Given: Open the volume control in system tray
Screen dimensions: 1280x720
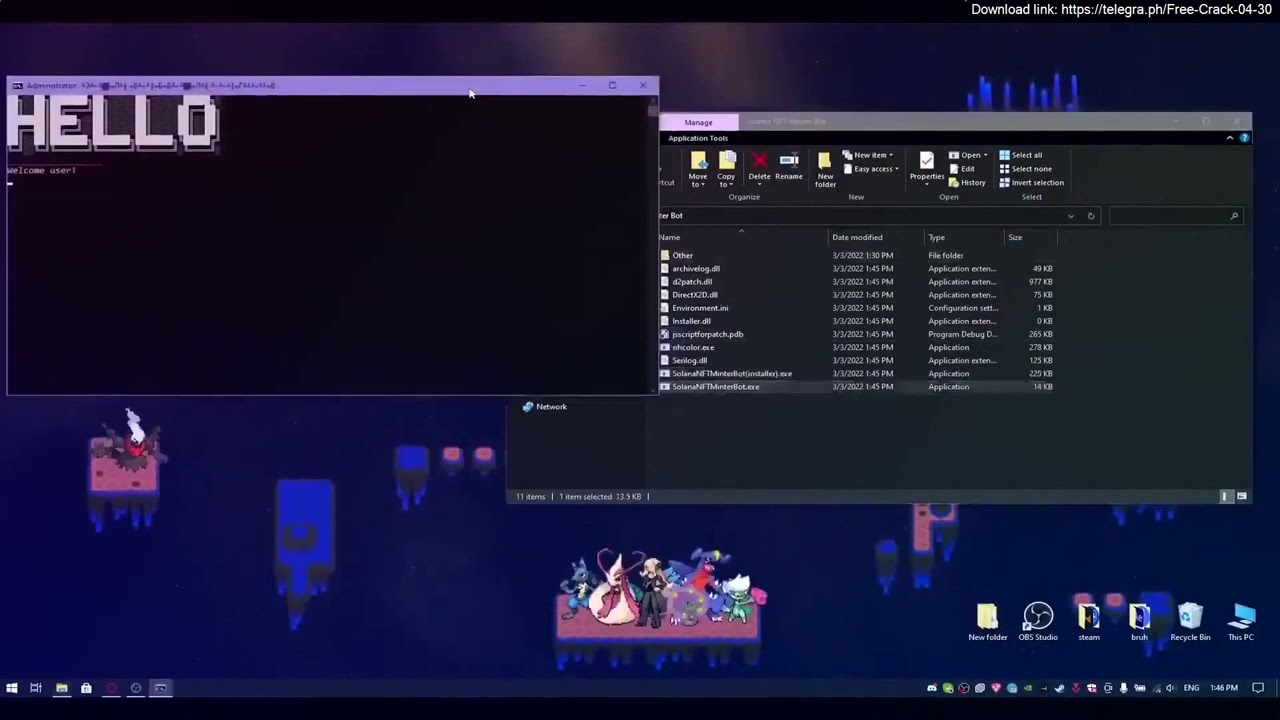Looking at the screenshot, I should [x=1171, y=688].
